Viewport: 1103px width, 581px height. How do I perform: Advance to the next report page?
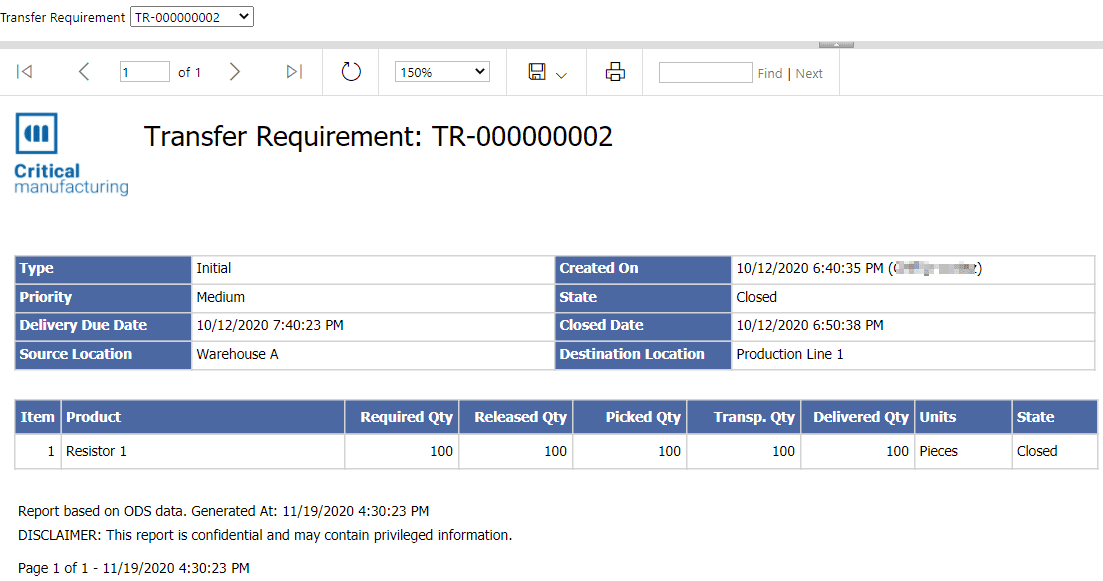coord(235,72)
